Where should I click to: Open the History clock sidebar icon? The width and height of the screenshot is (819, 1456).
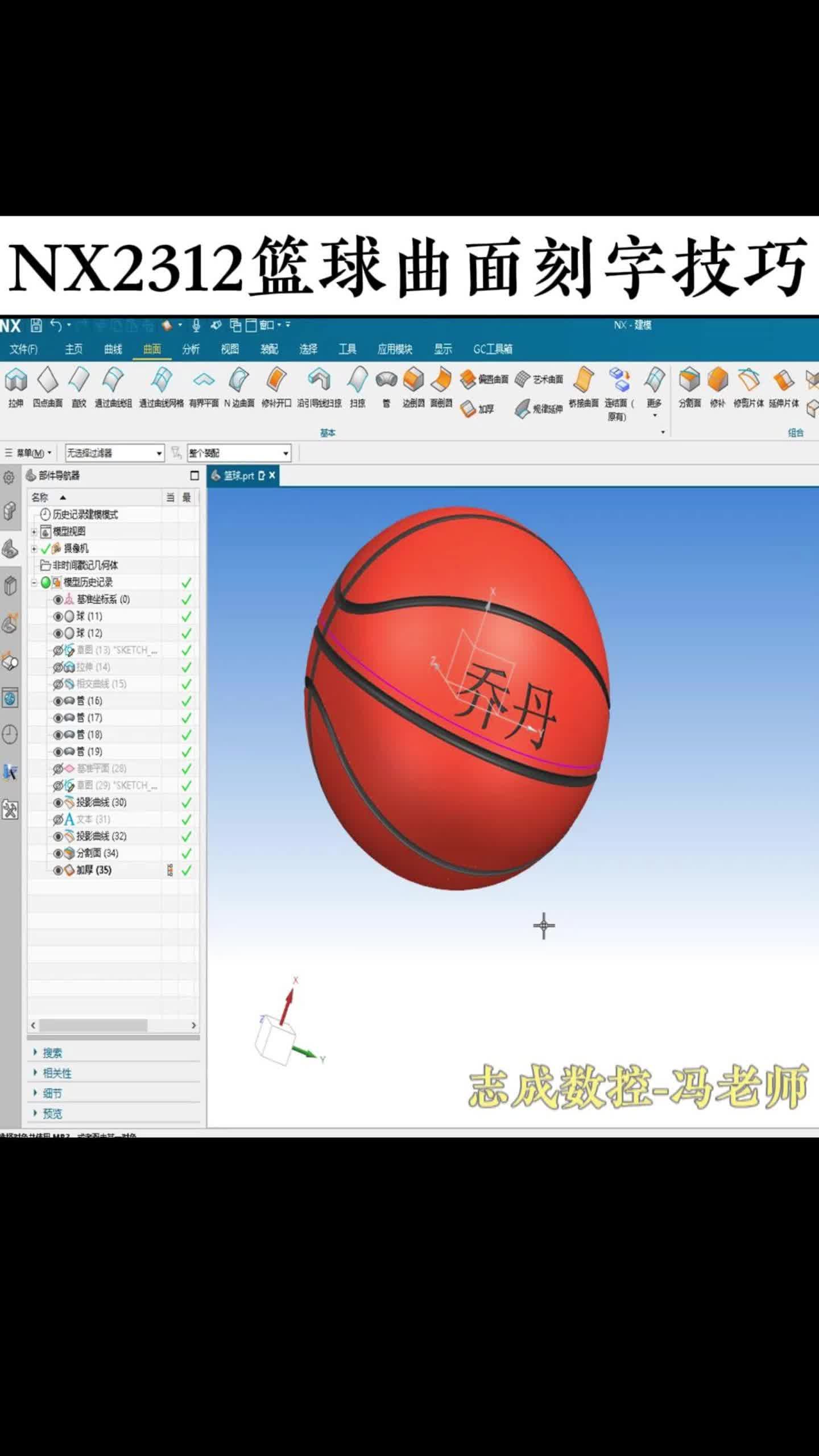[10, 734]
